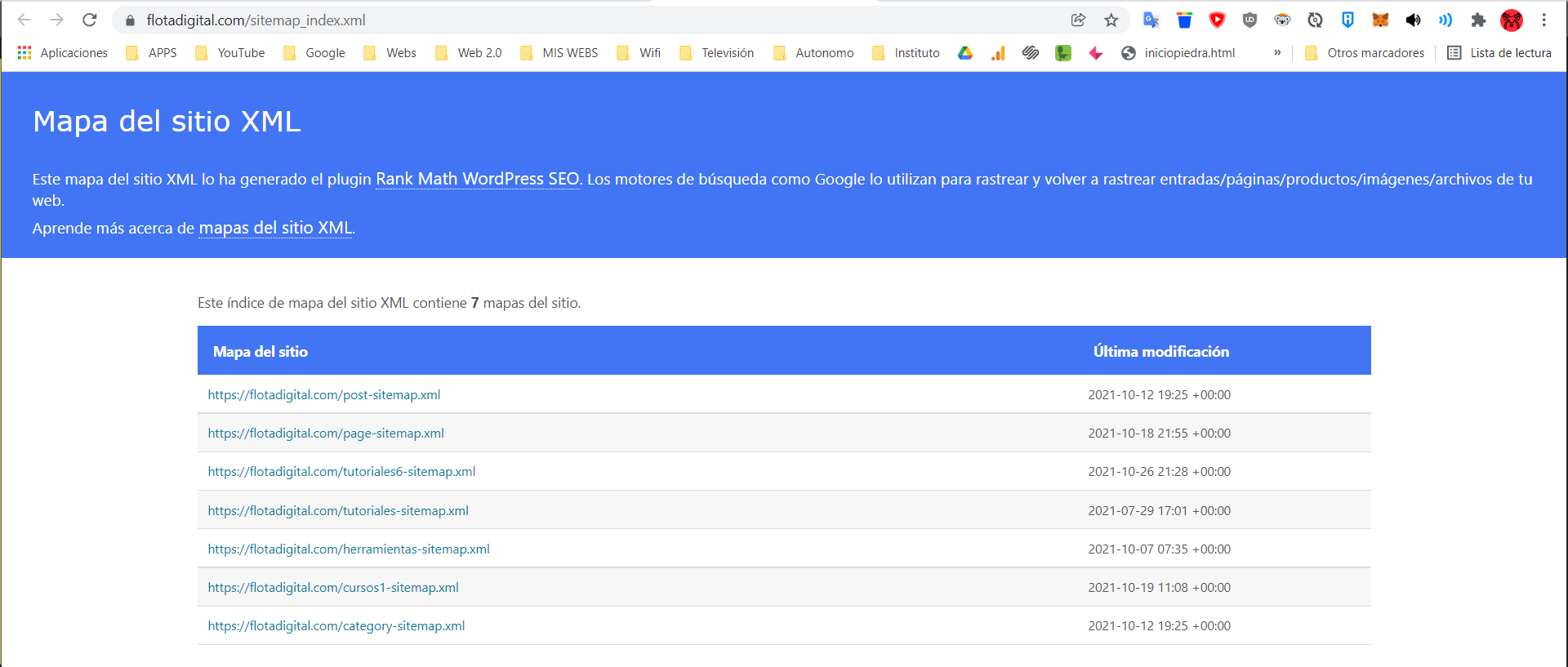Open the post-sitemap.xml link

pyautogui.click(x=324, y=395)
